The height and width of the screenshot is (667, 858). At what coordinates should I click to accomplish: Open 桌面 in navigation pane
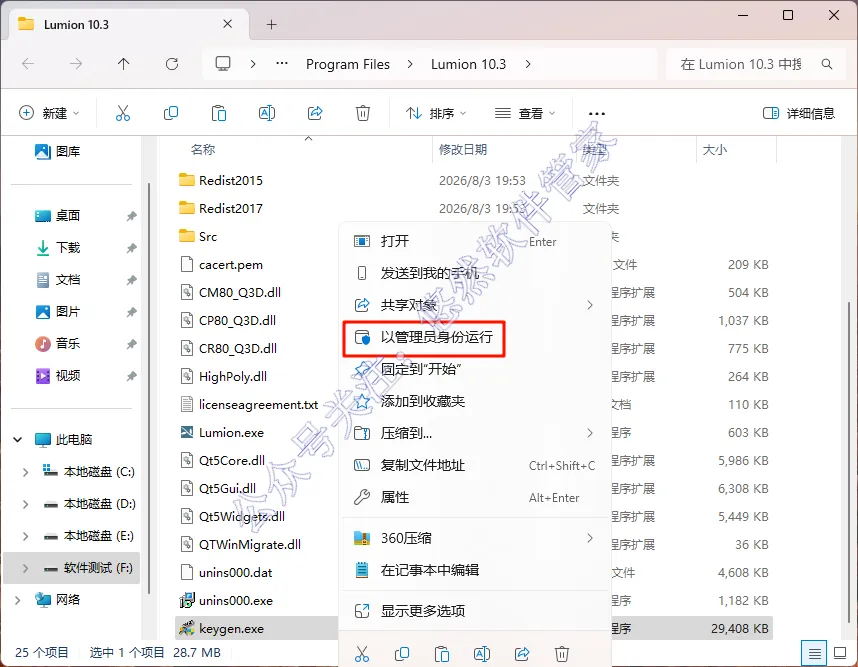[x=68, y=216]
